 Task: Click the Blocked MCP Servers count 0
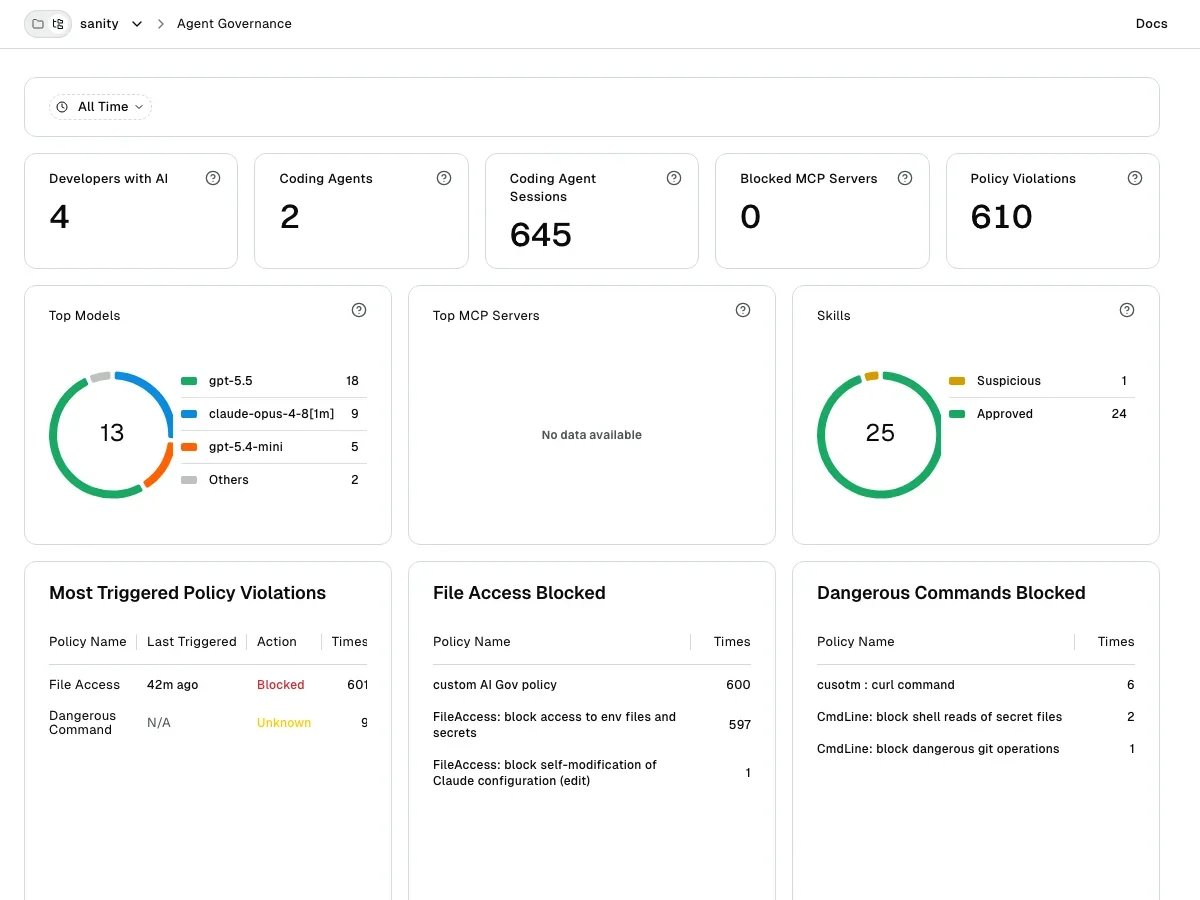pyautogui.click(x=750, y=217)
